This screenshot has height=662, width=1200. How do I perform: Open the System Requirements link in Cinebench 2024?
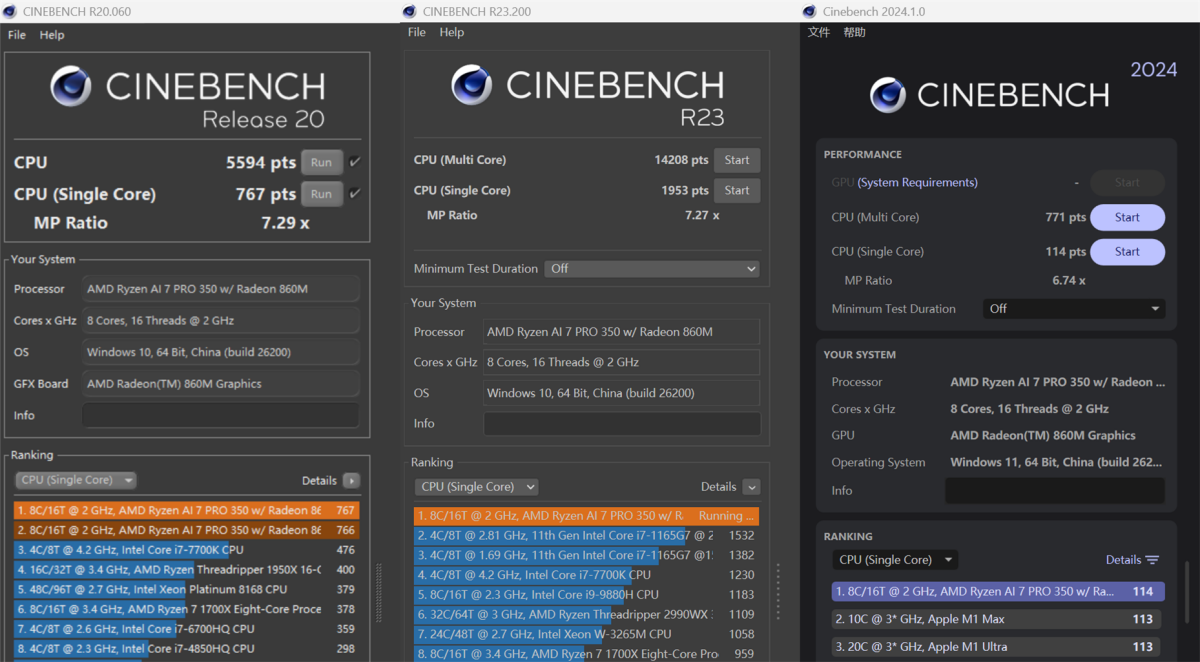[x=917, y=183]
